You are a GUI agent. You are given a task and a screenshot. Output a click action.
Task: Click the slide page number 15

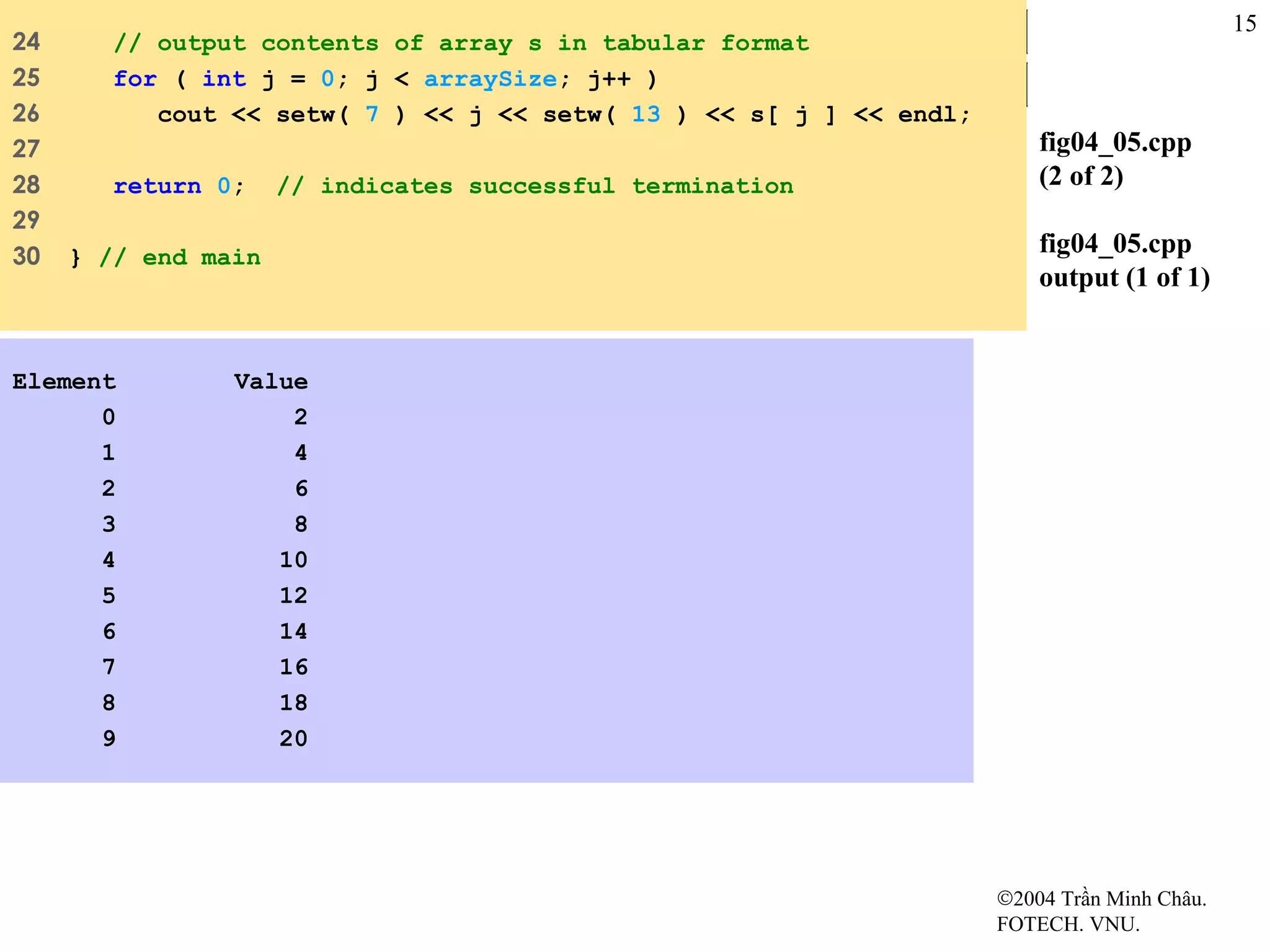coord(1245,24)
